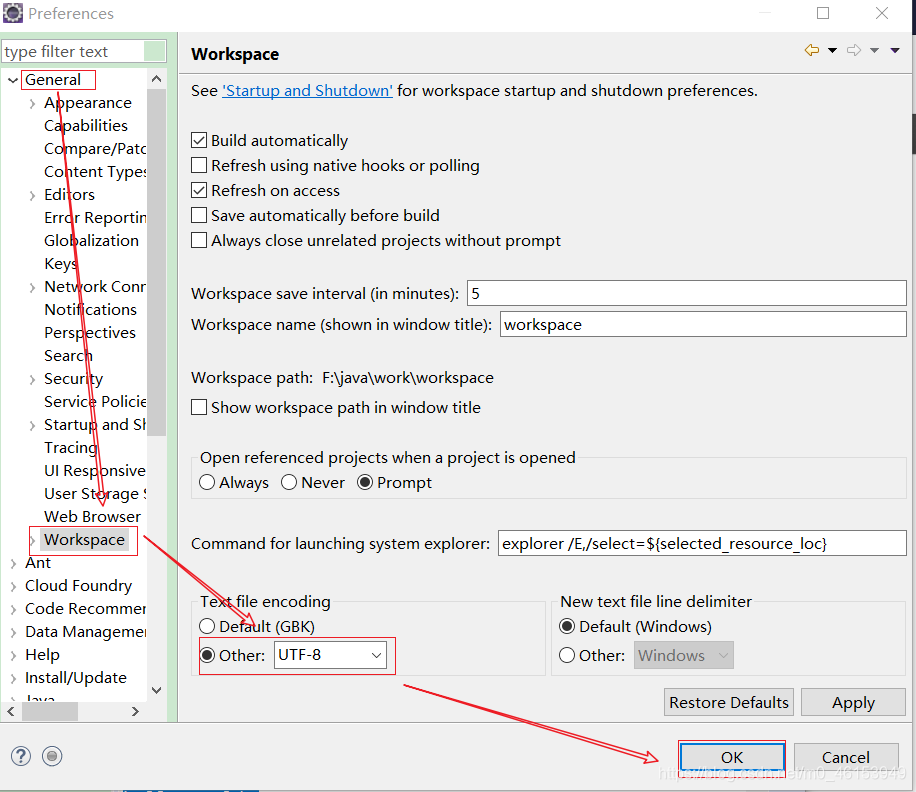Screen dimensions: 916x792
Task: Click the OK button
Action: (x=732, y=758)
